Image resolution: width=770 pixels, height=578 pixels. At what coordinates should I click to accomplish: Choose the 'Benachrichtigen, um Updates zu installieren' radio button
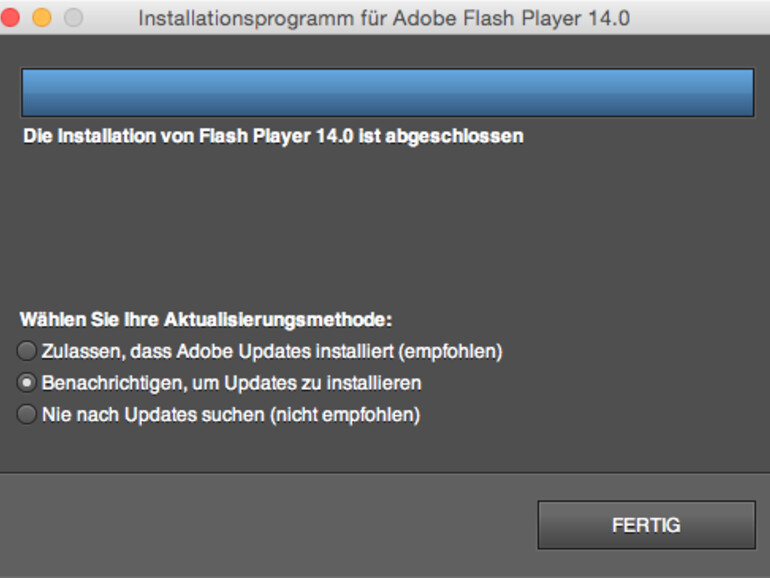[x=27, y=383]
